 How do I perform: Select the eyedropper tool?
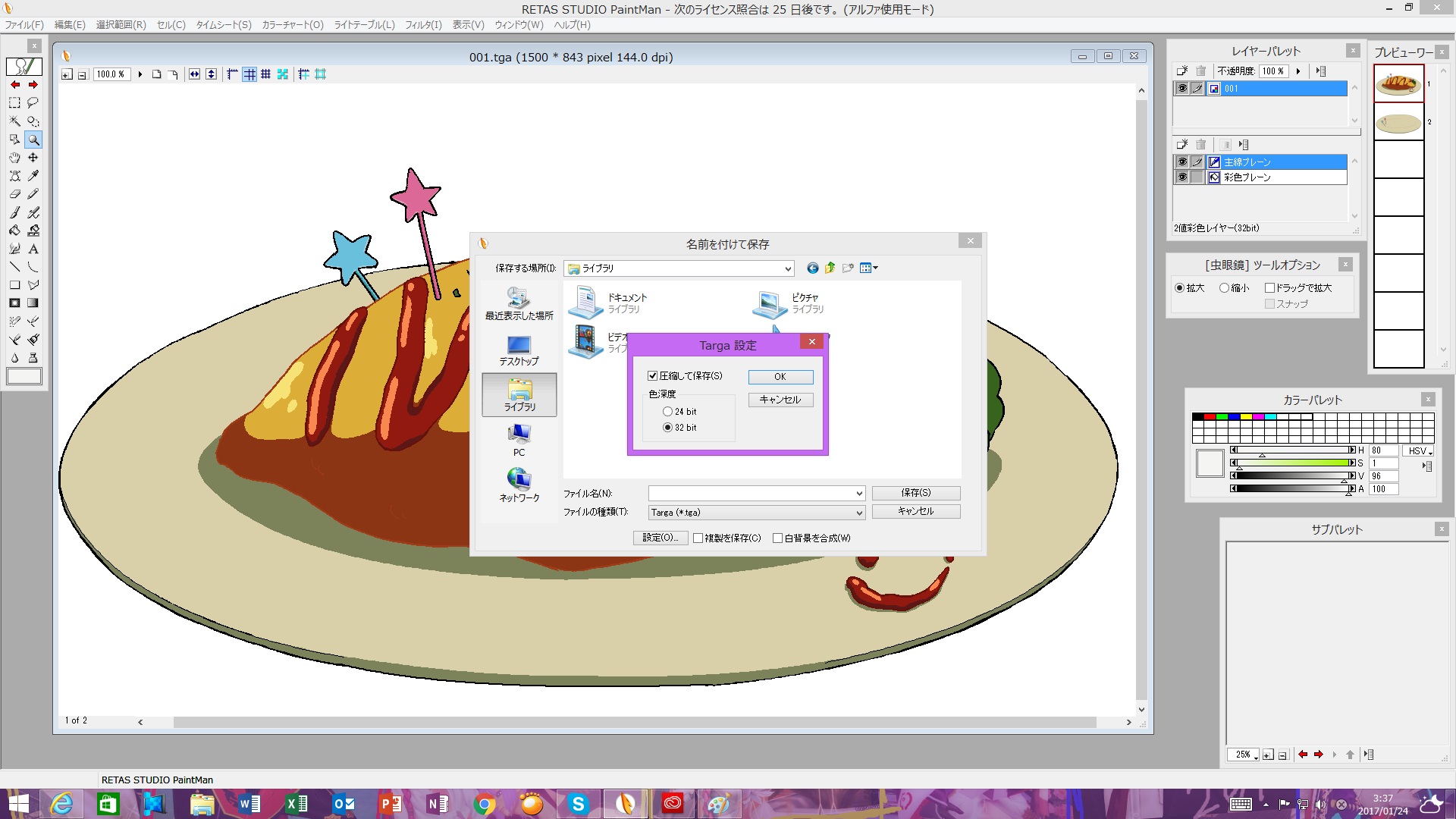click(33, 176)
